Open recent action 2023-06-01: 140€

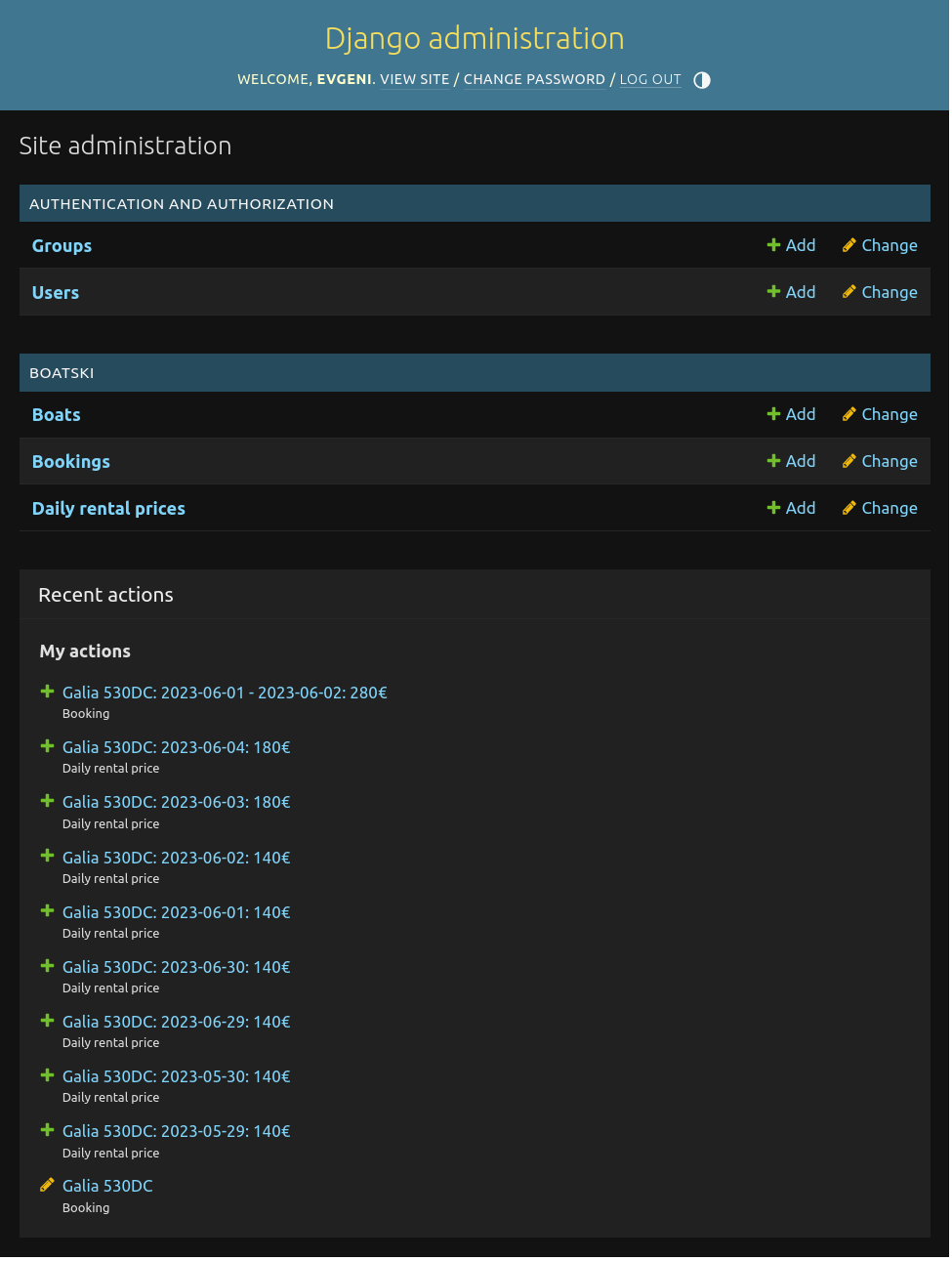point(177,912)
